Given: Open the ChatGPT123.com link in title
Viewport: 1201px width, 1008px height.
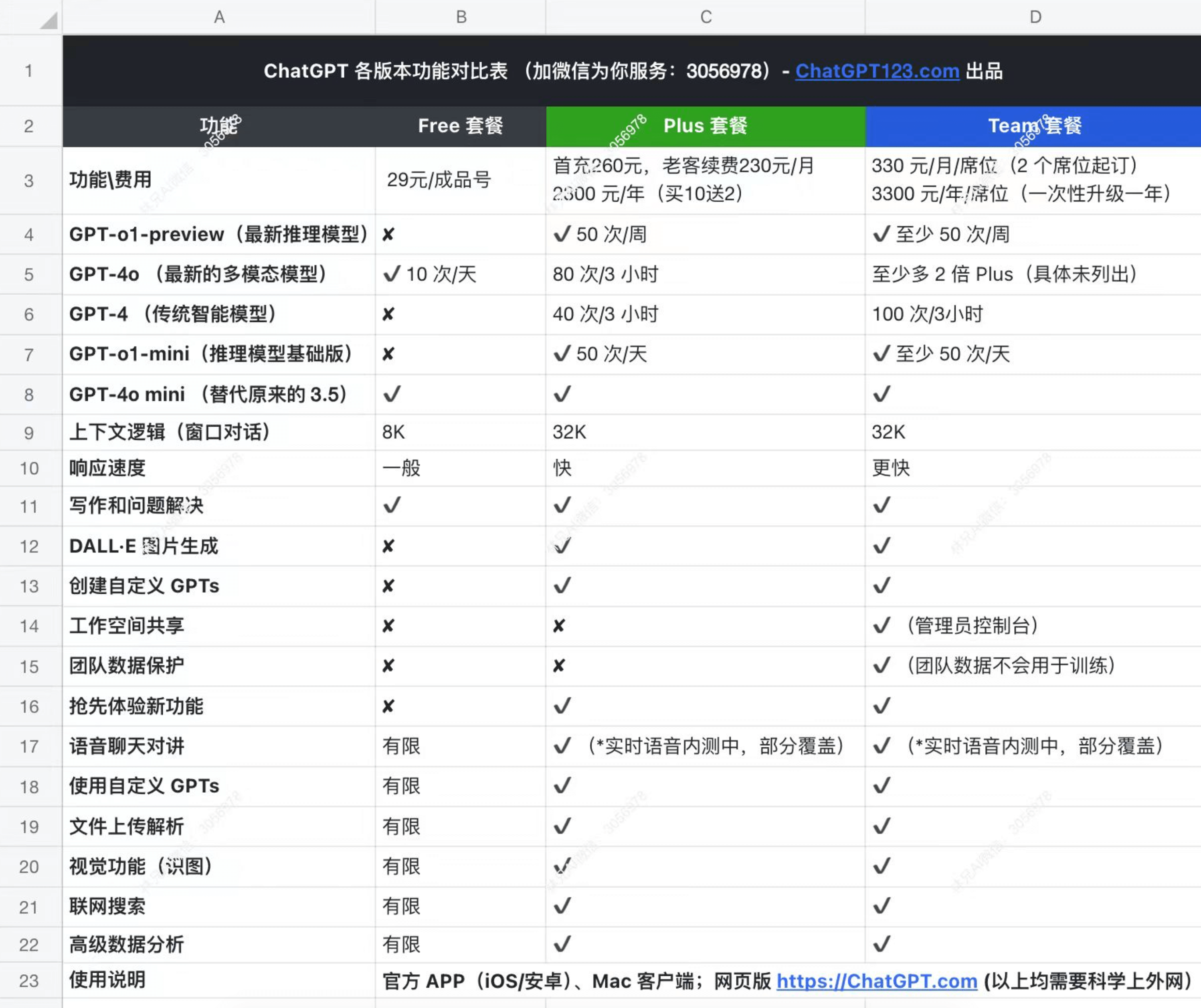Looking at the screenshot, I should pyautogui.click(x=877, y=71).
